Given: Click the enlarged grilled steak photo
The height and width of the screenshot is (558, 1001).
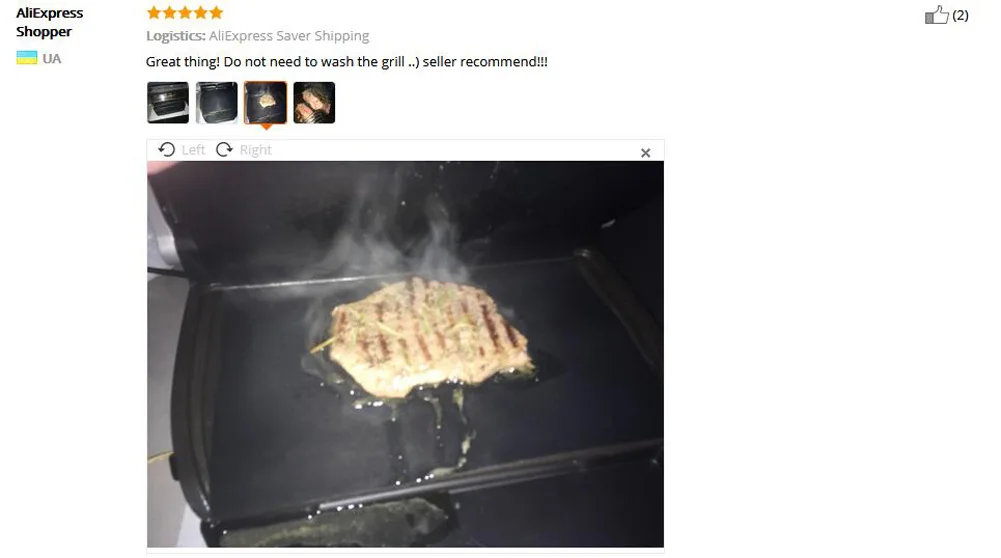Looking at the screenshot, I should click(405, 354).
